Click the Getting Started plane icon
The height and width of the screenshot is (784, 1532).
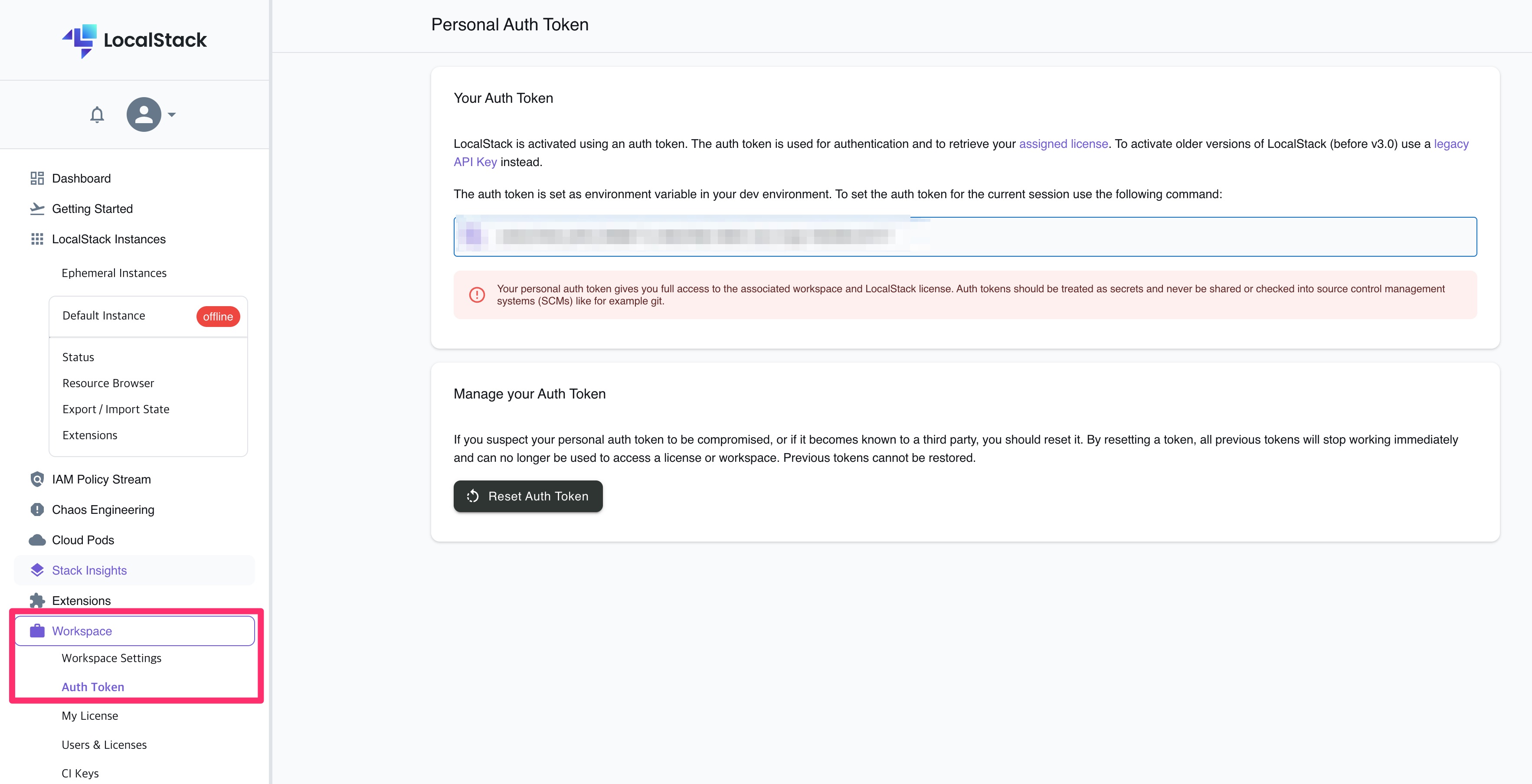click(x=37, y=209)
